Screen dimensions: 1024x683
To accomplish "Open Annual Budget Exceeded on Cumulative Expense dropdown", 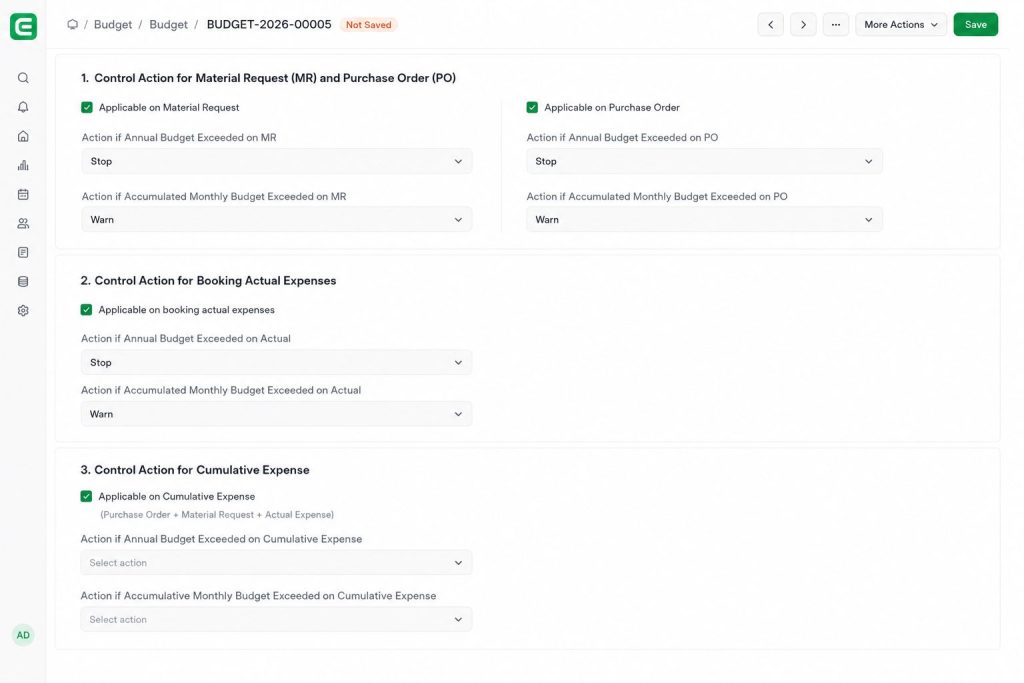I will click(276, 562).
